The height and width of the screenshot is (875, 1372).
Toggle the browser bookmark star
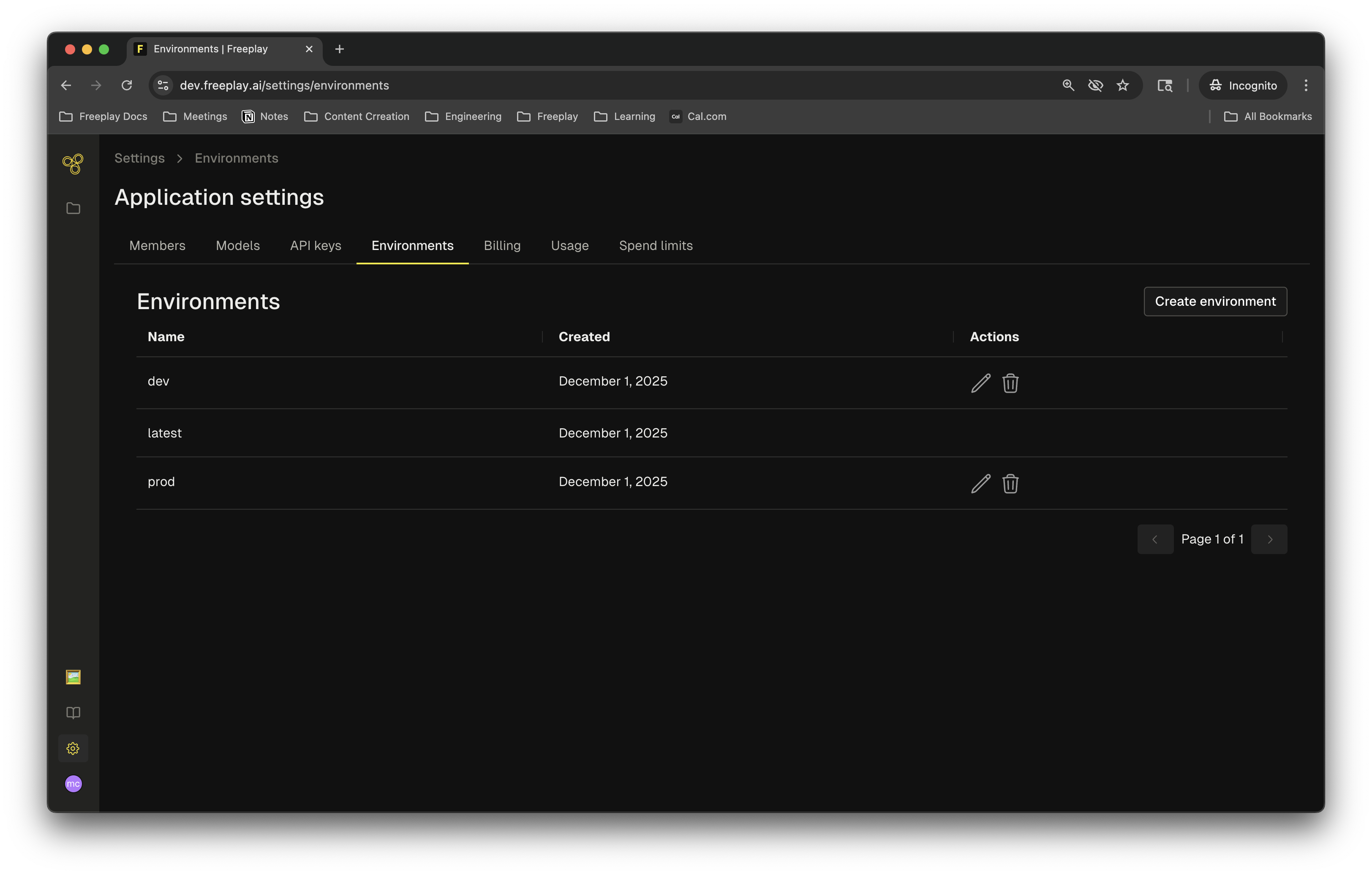tap(1122, 85)
